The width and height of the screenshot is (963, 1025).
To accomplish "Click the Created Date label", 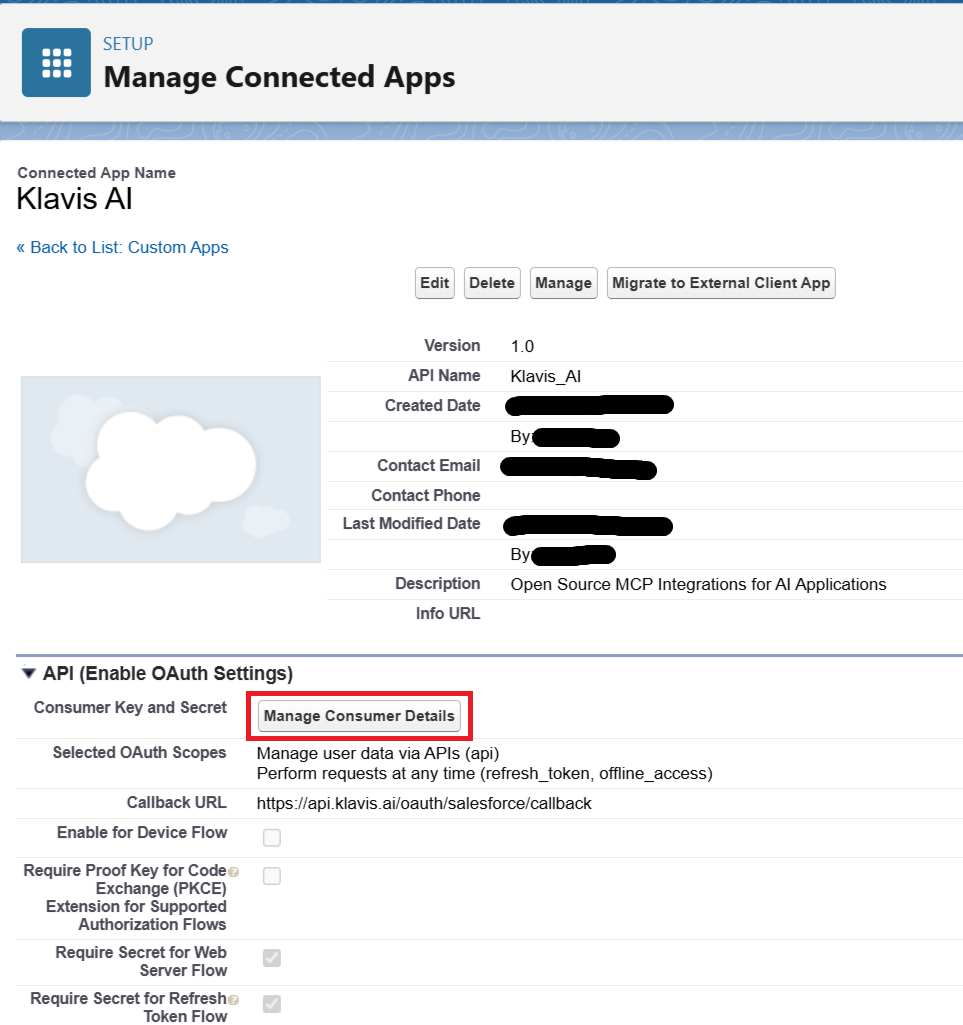I will point(432,405).
